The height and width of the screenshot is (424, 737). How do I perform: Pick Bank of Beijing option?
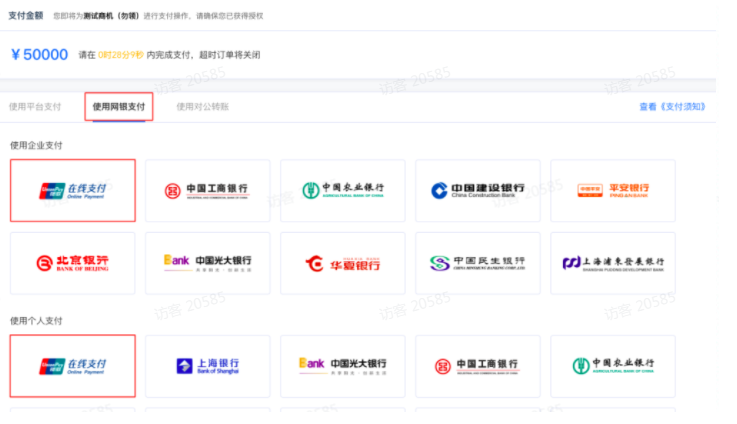(x=73, y=263)
